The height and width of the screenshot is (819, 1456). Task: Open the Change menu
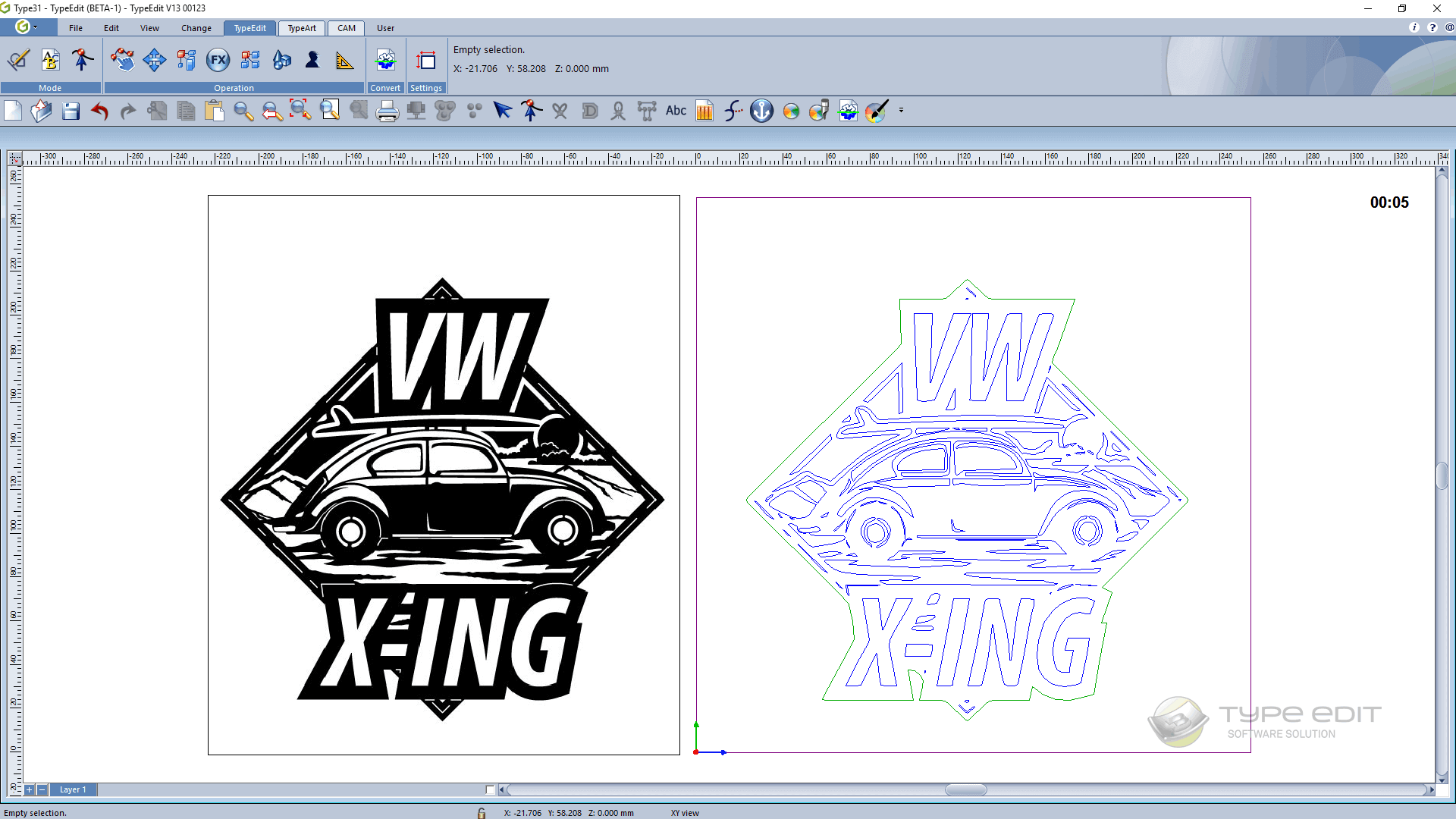pyautogui.click(x=196, y=28)
